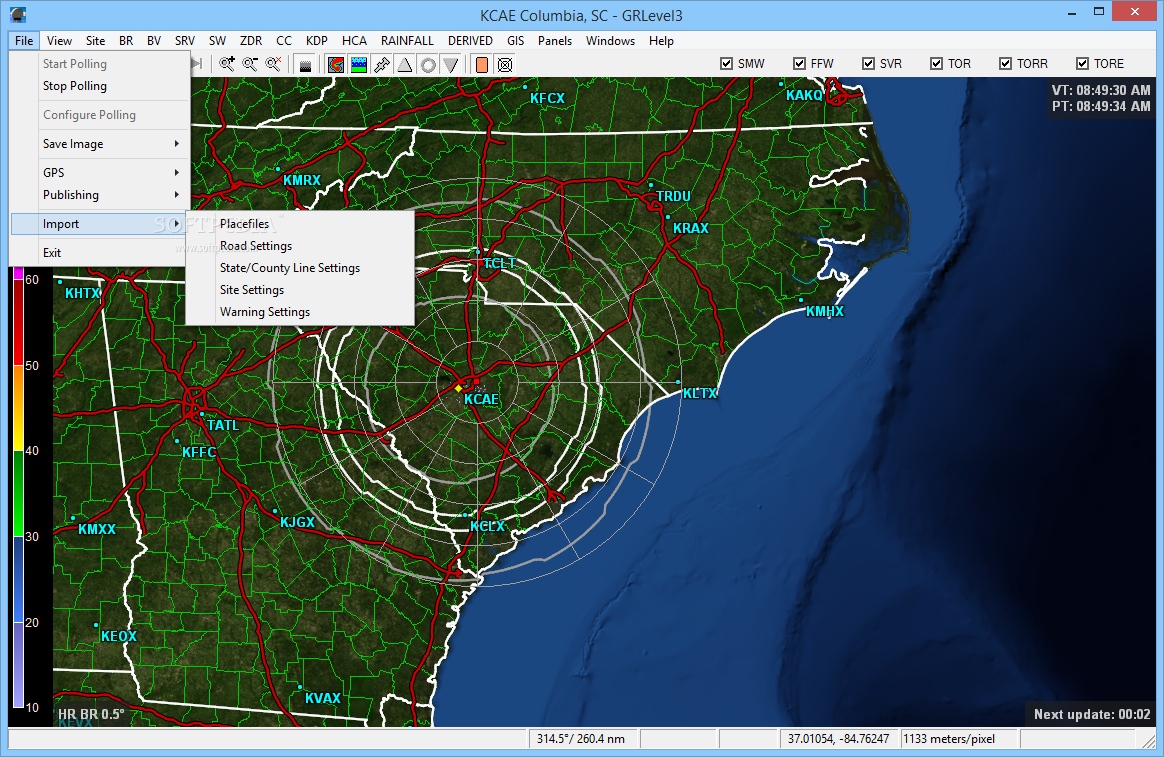Click the circle toolbar icon
1164x757 pixels.
[x=428, y=65]
